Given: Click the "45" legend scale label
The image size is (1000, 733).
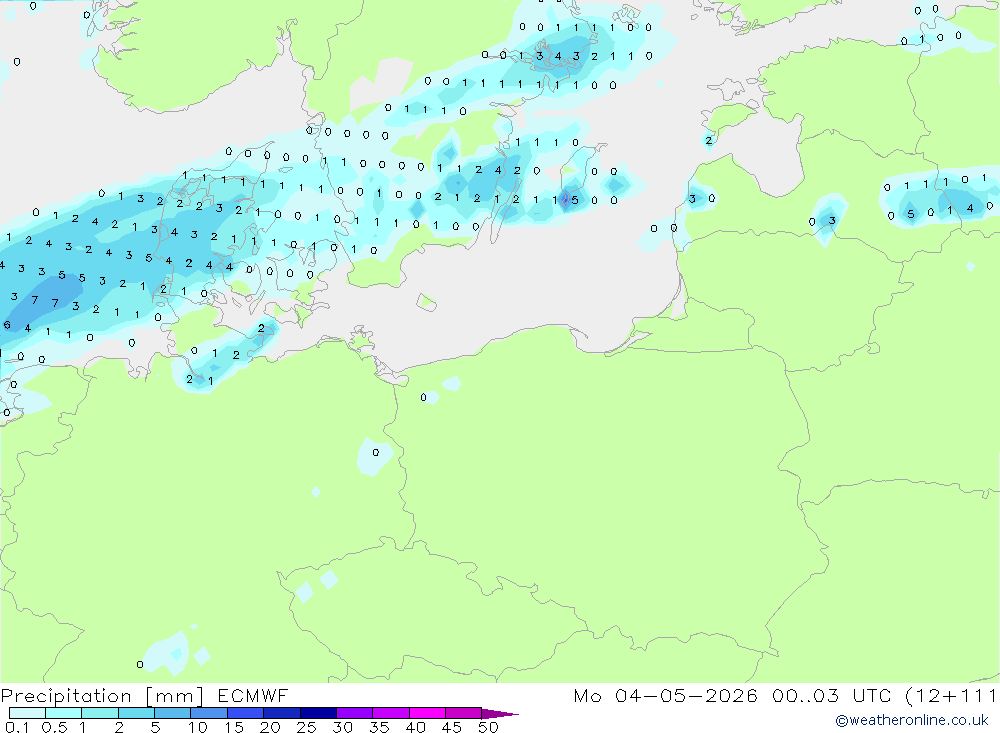Looking at the screenshot, I should coord(452,727).
